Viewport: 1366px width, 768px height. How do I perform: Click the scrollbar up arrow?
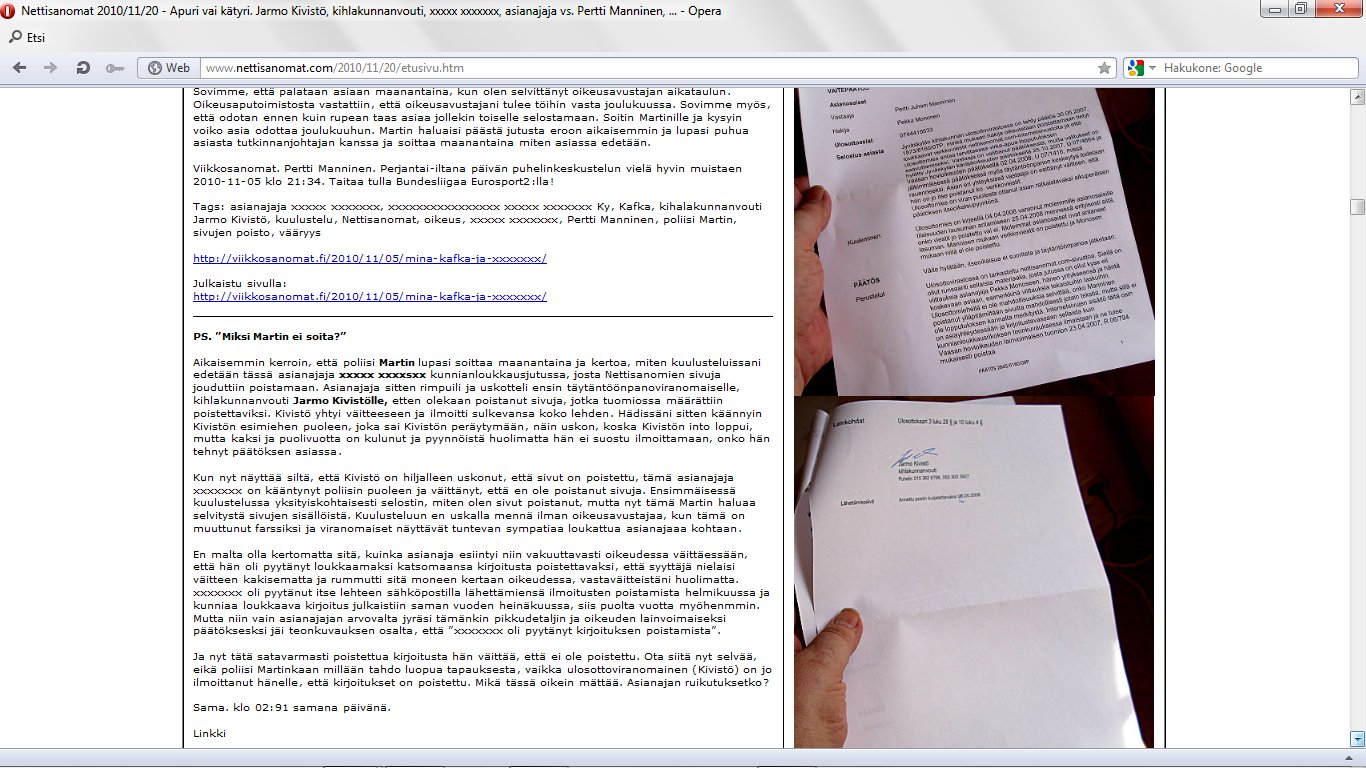(x=1357, y=97)
